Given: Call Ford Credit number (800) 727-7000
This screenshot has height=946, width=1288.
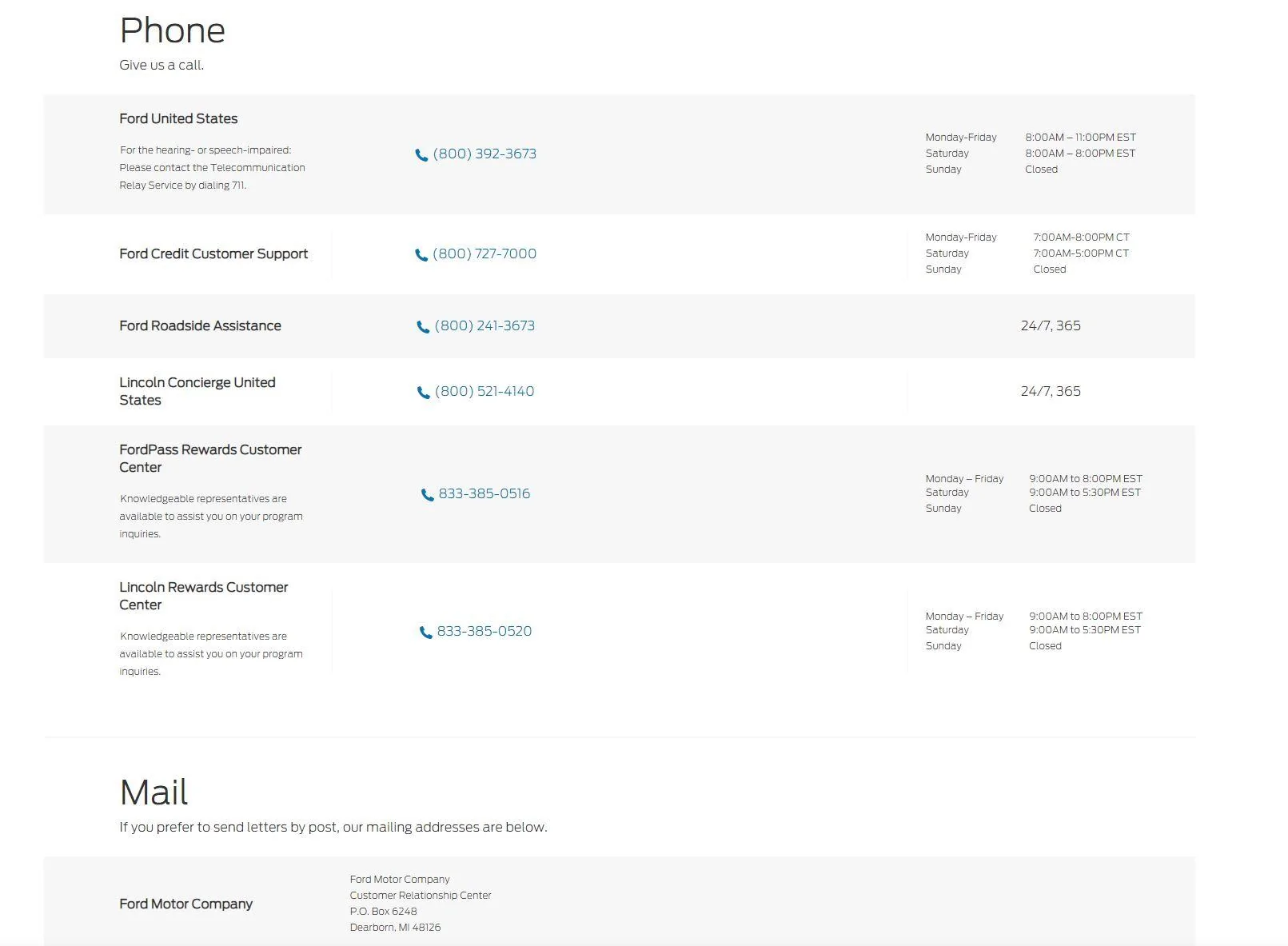Looking at the screenshot, I should pos(484,254).
